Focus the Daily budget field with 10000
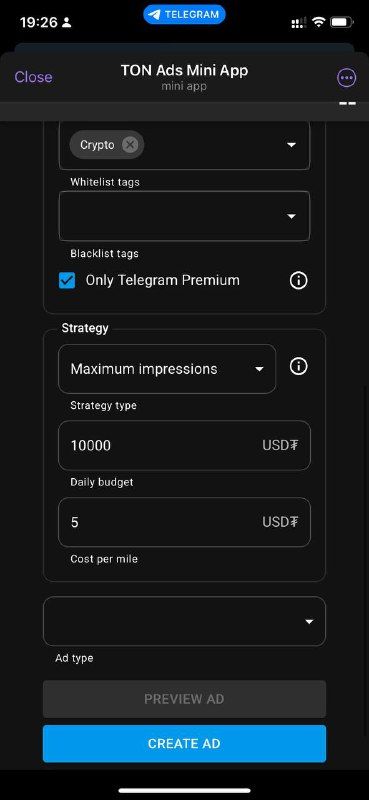 [184, 445]
